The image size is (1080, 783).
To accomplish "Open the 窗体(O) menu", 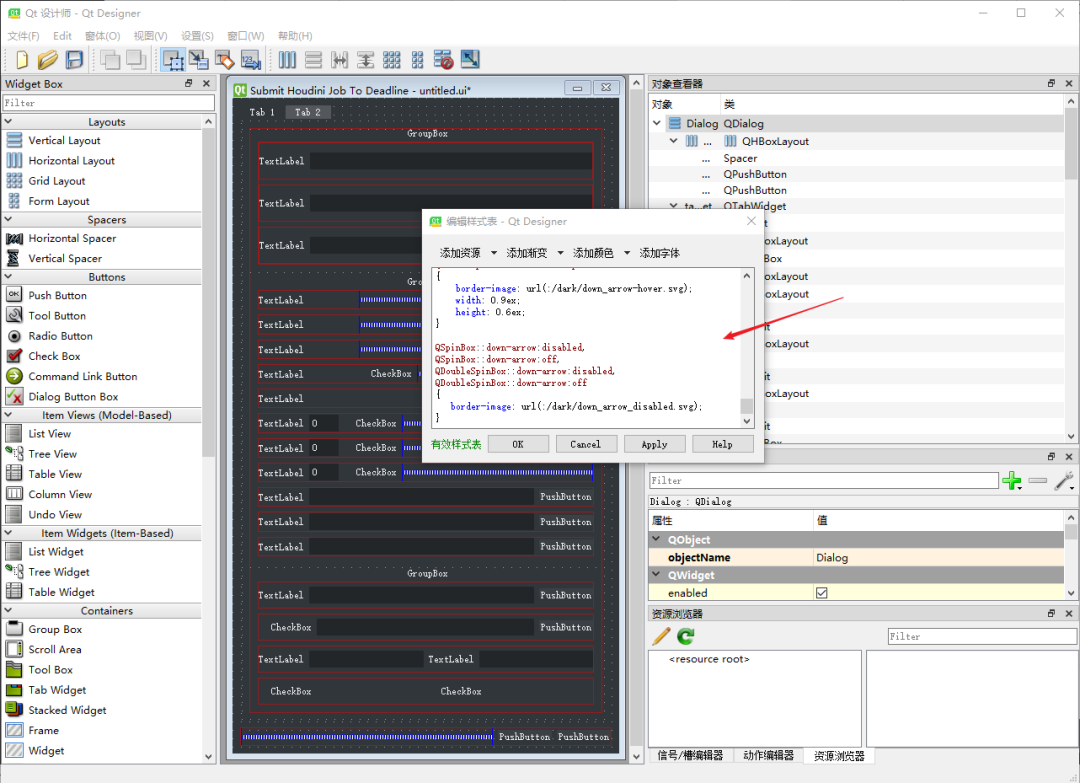I will coord(103,36).
